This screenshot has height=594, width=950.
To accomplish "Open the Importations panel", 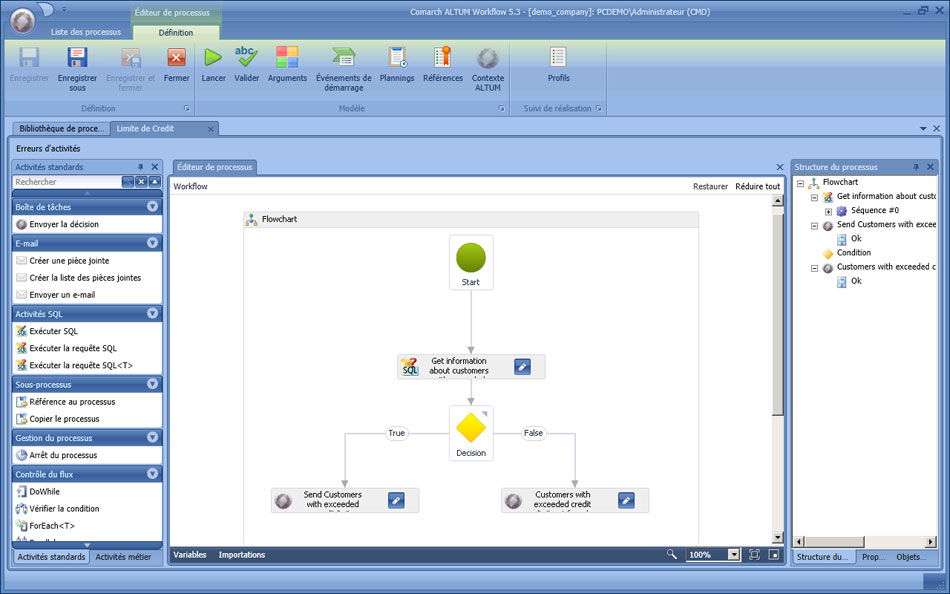I will 242,555.
